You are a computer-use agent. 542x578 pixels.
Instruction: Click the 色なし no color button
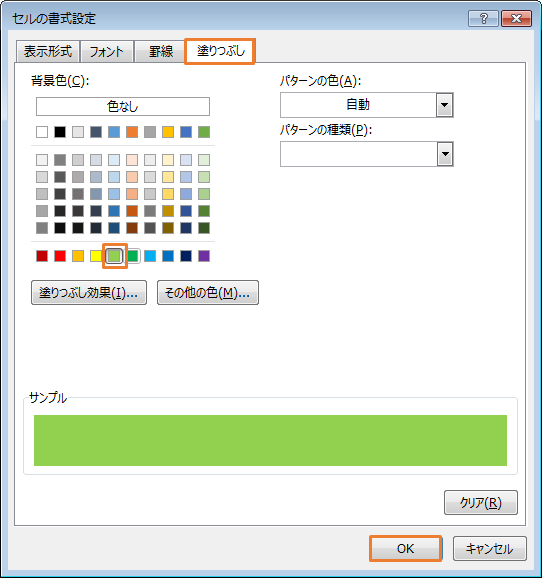123,107
